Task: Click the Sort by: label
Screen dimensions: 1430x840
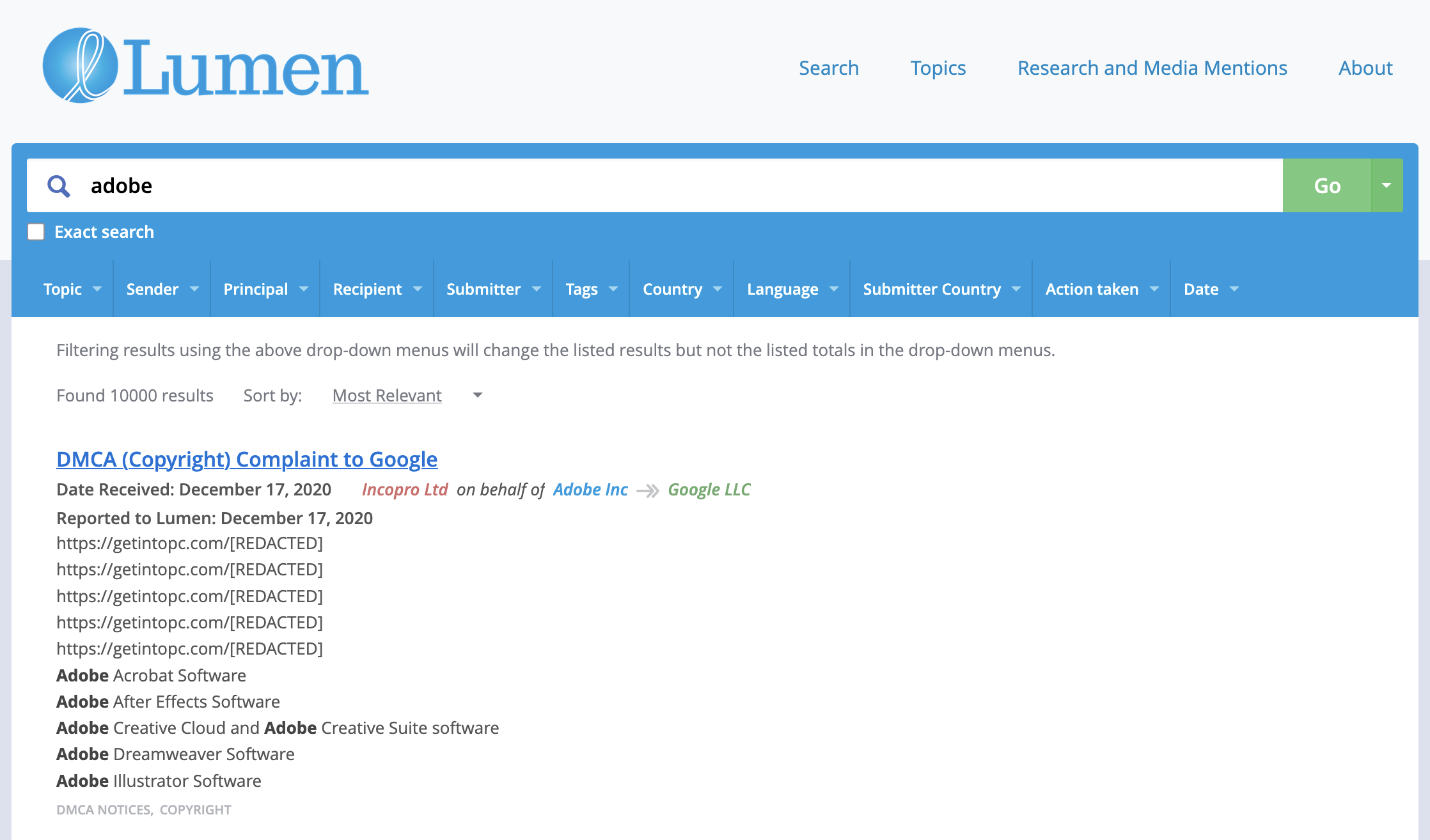Action: pos(272,396)
